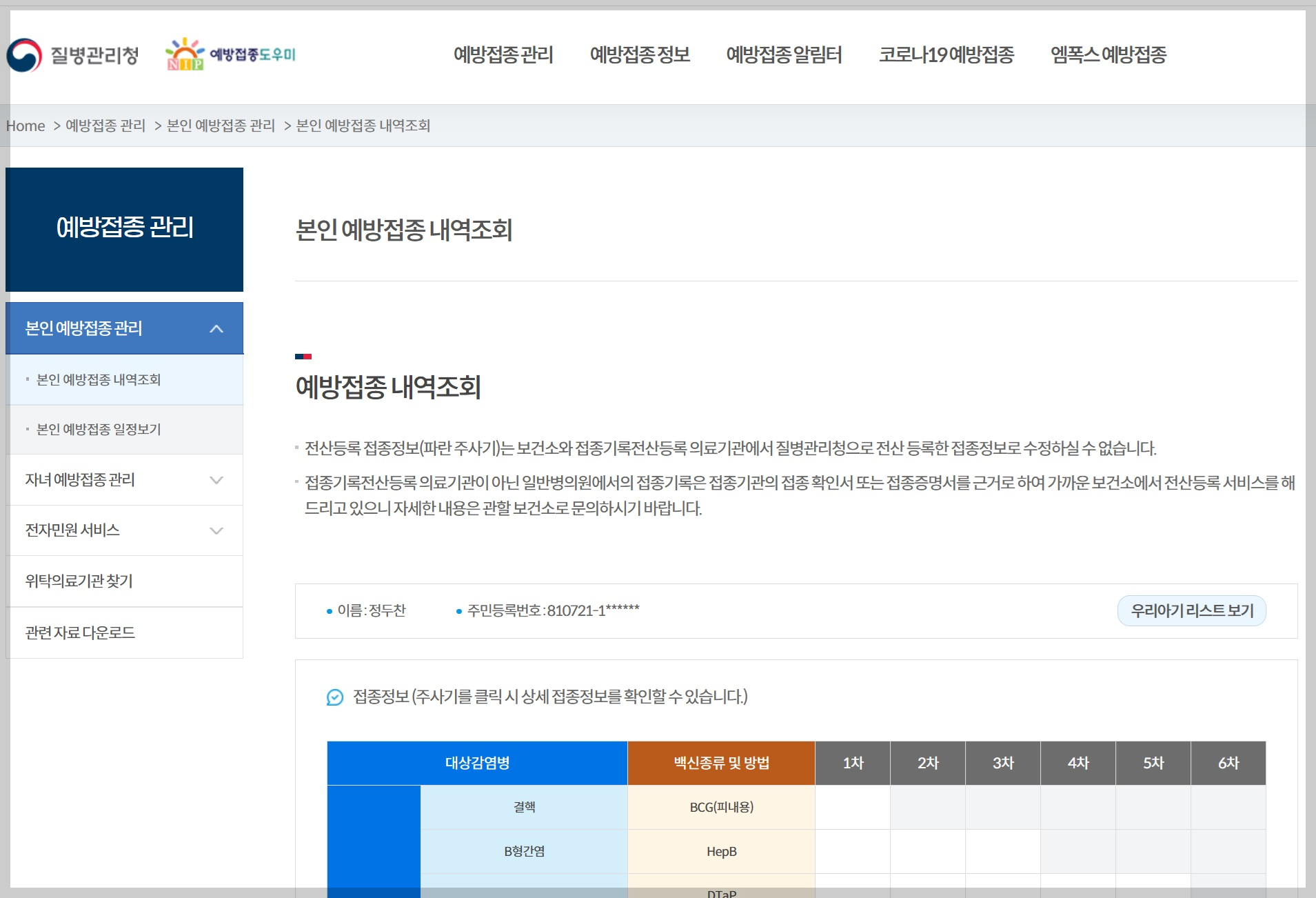This screenshot has width=1316, height=898.
Task: Click the 본인 예방접종 관리 breadcrumb link
Action: pyautogui.click(x=221, y=126)
